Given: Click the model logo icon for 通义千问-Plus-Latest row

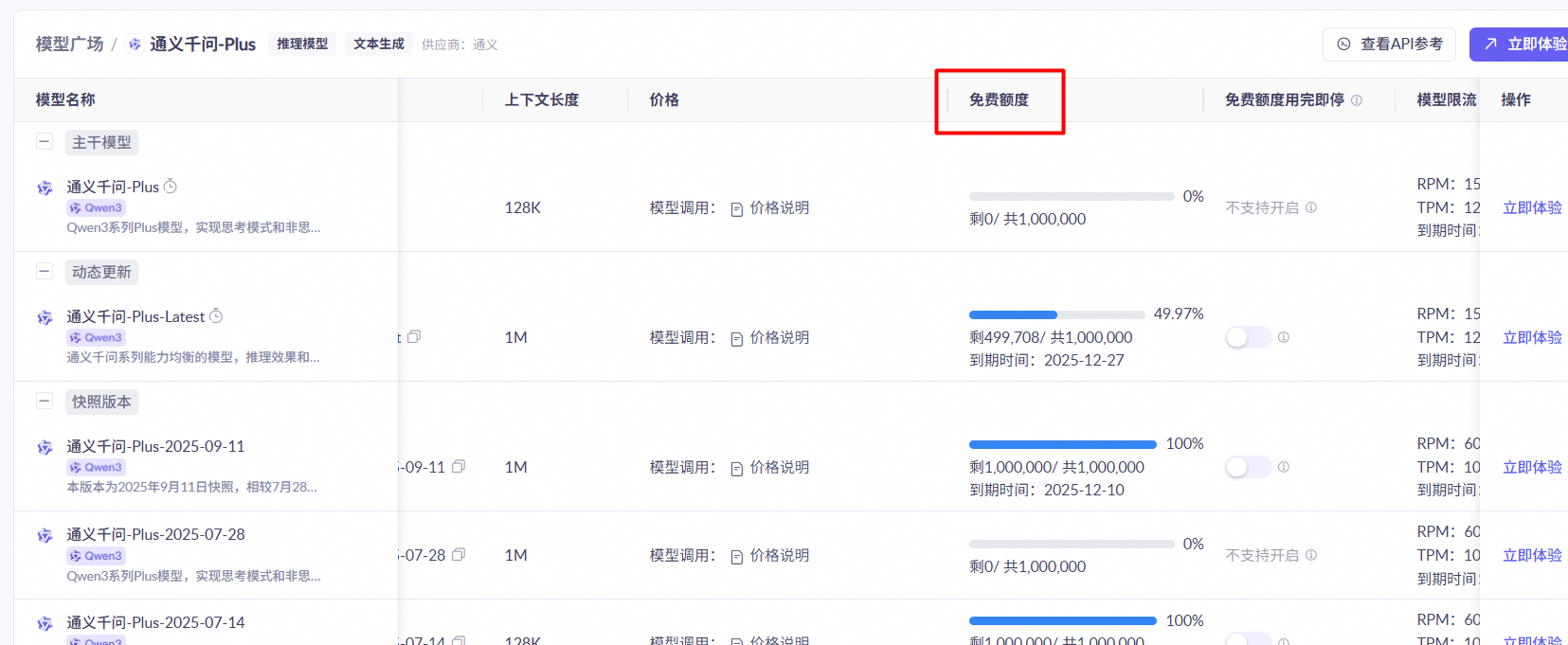Looking at the screenshot, I should 45,317.
